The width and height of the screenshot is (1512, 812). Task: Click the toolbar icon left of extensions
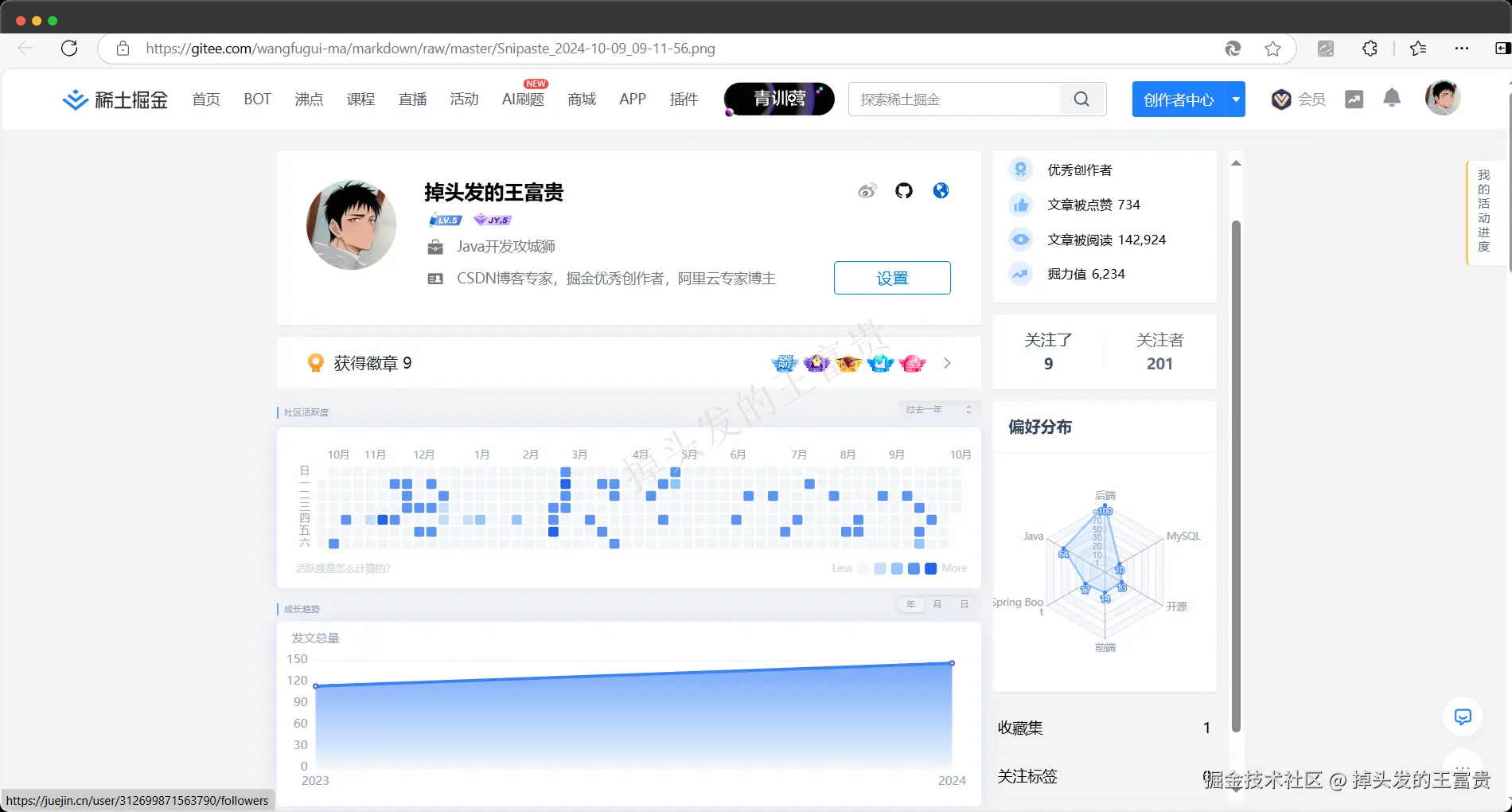pos(1326,49)
